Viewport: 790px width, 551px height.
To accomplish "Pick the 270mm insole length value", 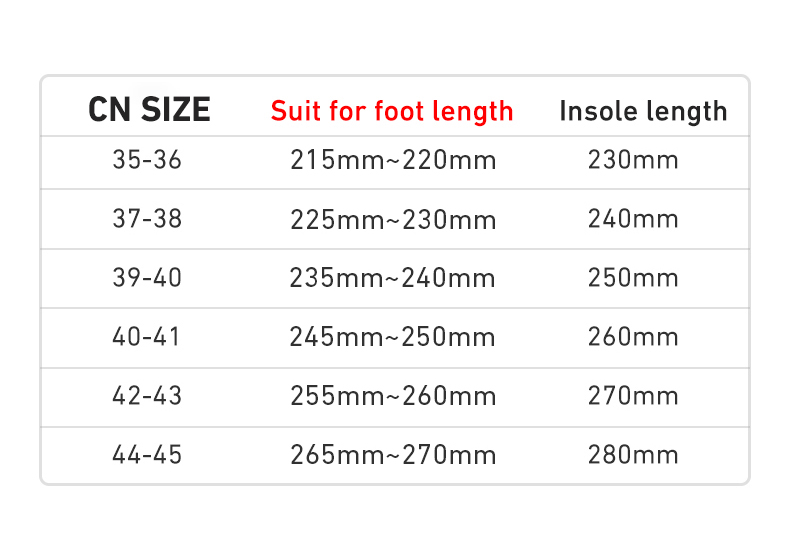I will pos(633,396).
